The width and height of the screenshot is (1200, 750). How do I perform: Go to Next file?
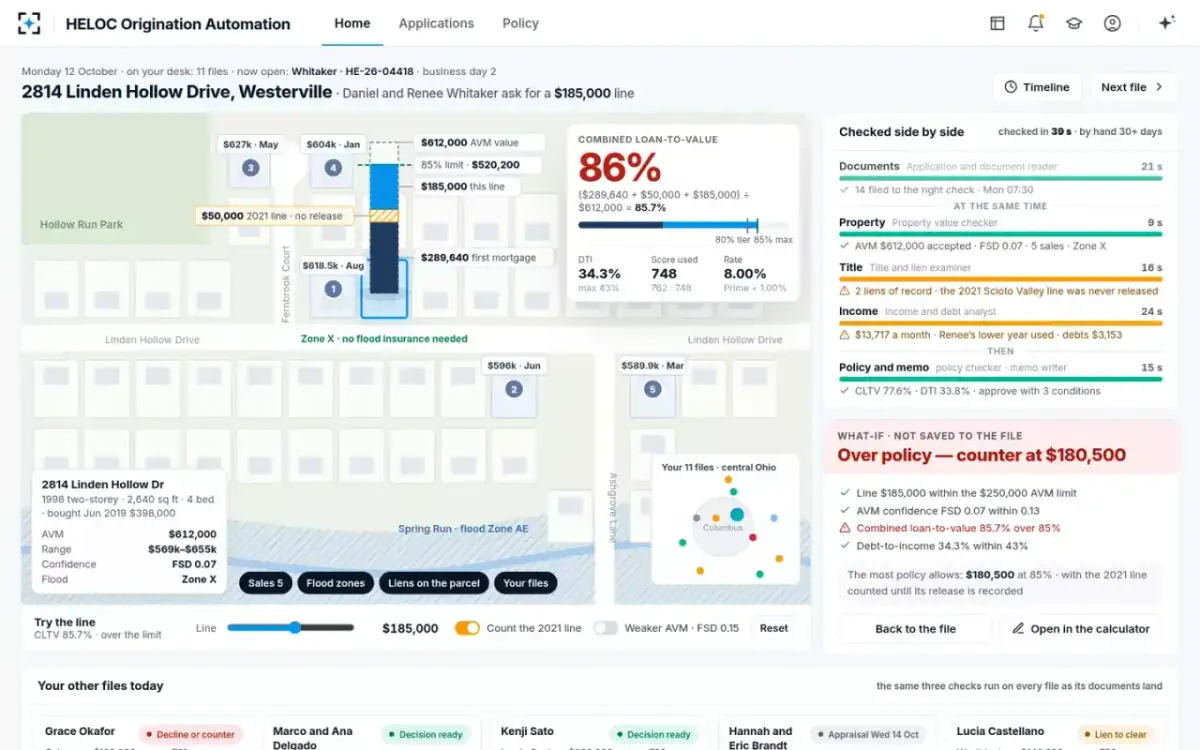pos(1133,87)
